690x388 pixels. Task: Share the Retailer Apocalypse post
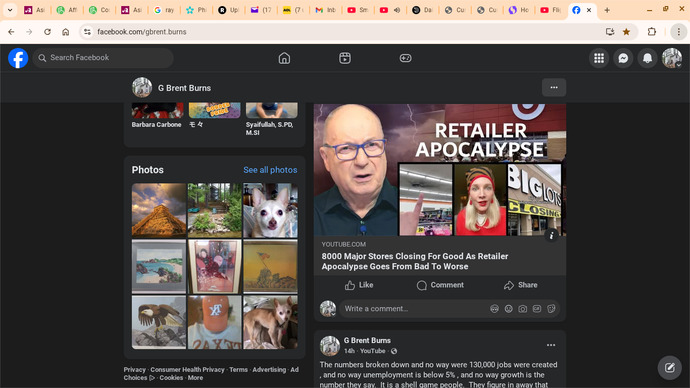point(521,285)
